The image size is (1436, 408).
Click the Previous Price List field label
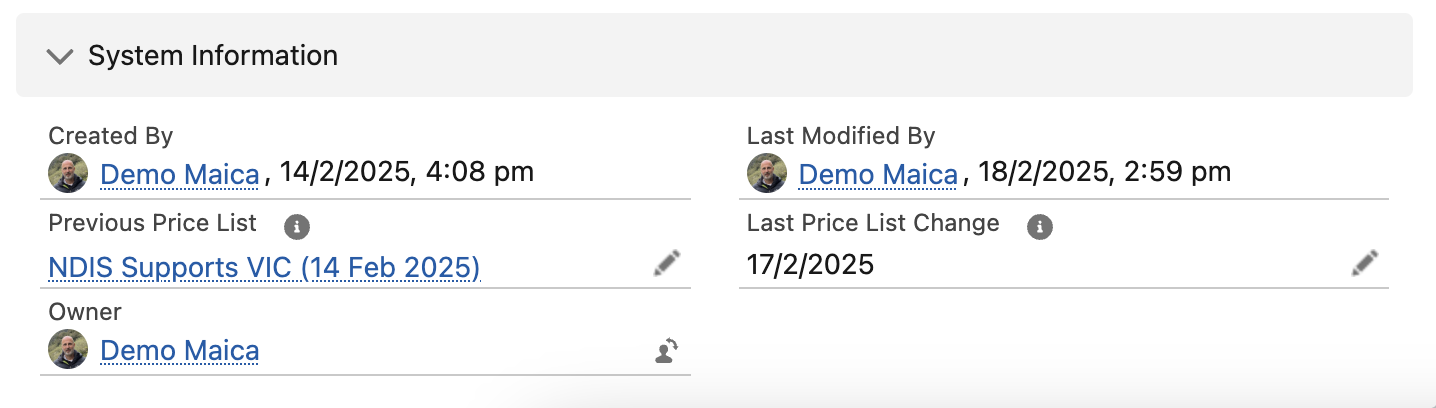(x=152, y=223)
